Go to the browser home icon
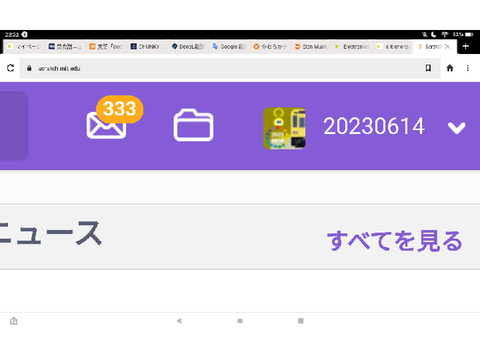Viewport: 480px width, 360px height. click(450, 68)
